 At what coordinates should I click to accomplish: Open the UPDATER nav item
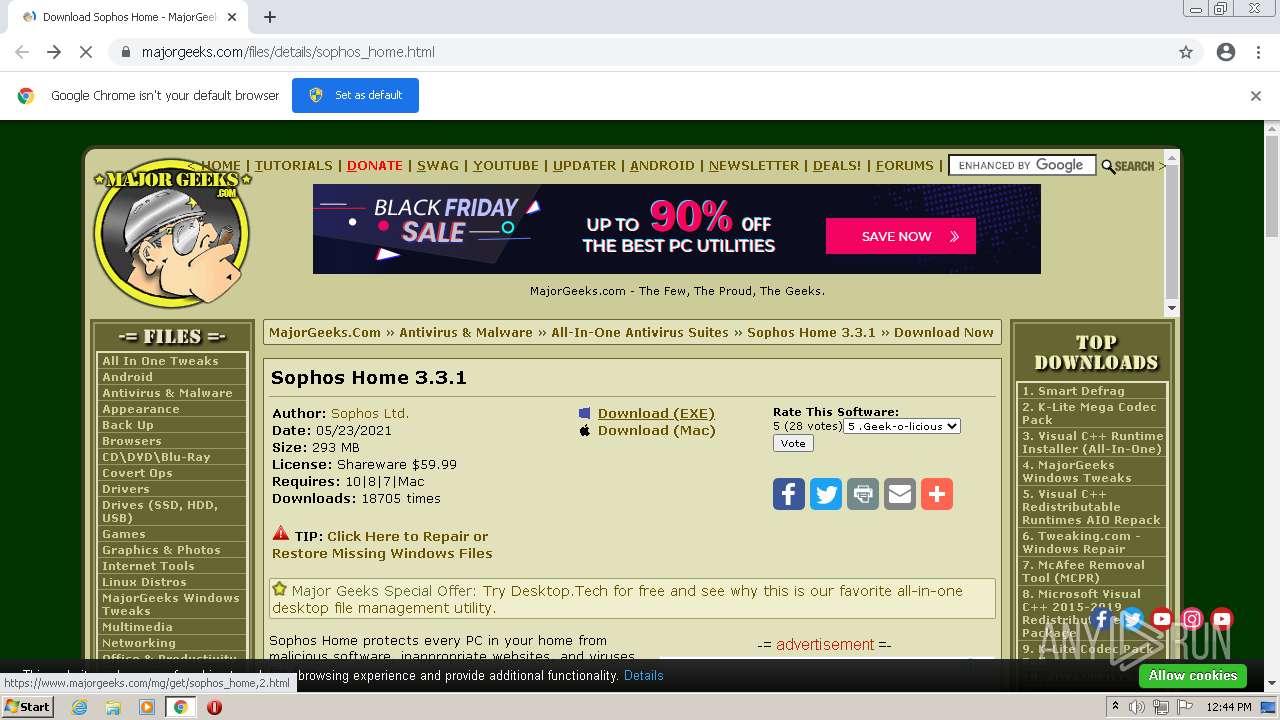pos(584,166)
